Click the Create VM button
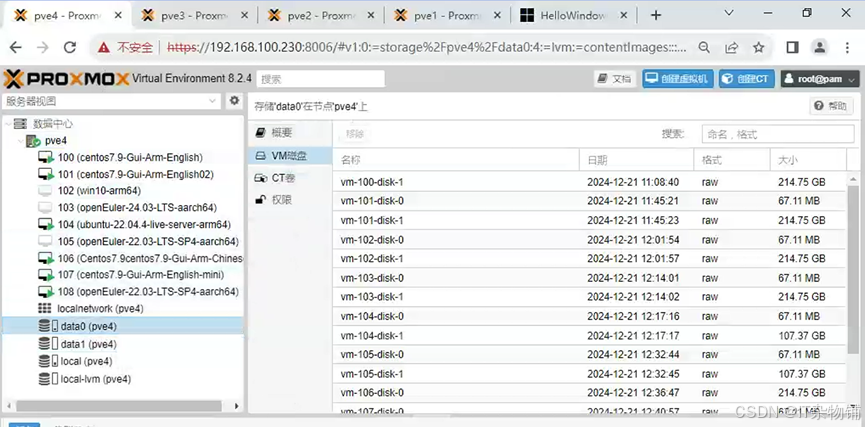The image size is (865, 427). 677,79
